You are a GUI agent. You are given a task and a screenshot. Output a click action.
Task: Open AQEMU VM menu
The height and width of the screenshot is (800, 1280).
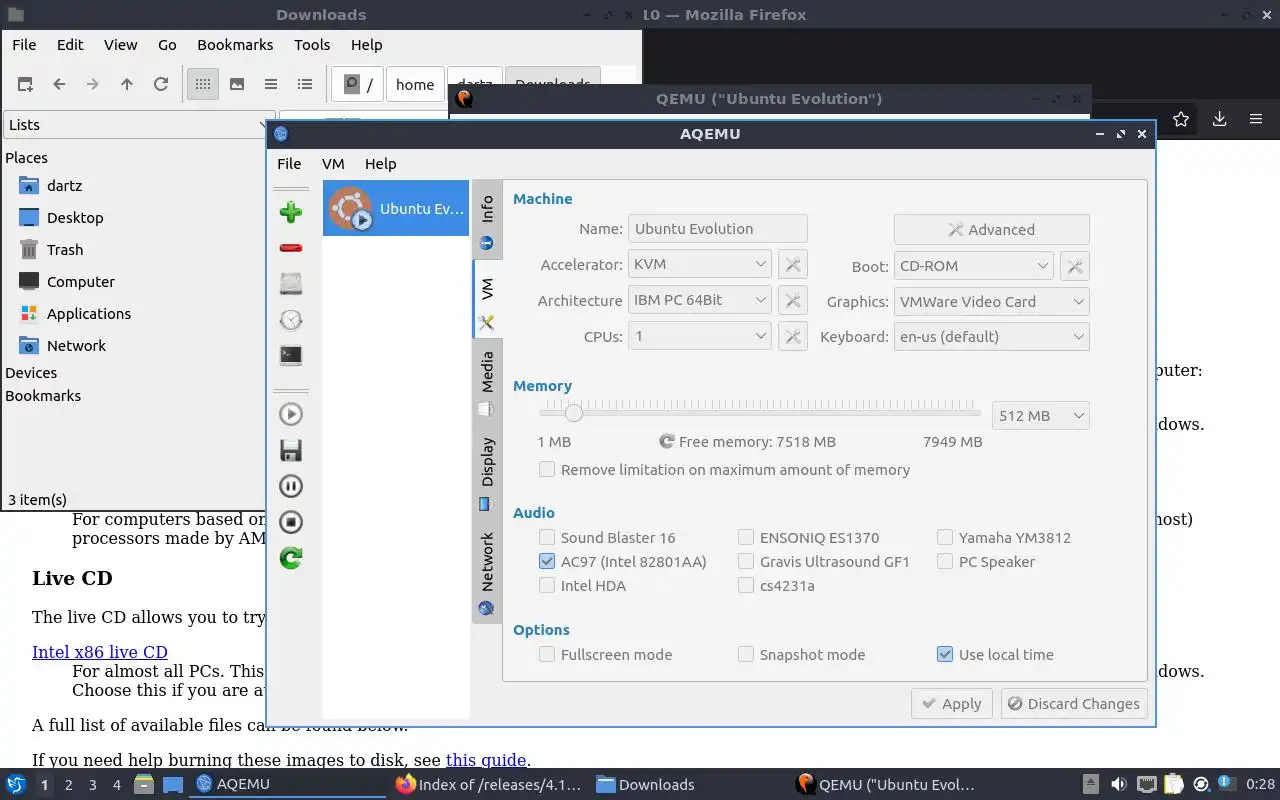(333, 164)
